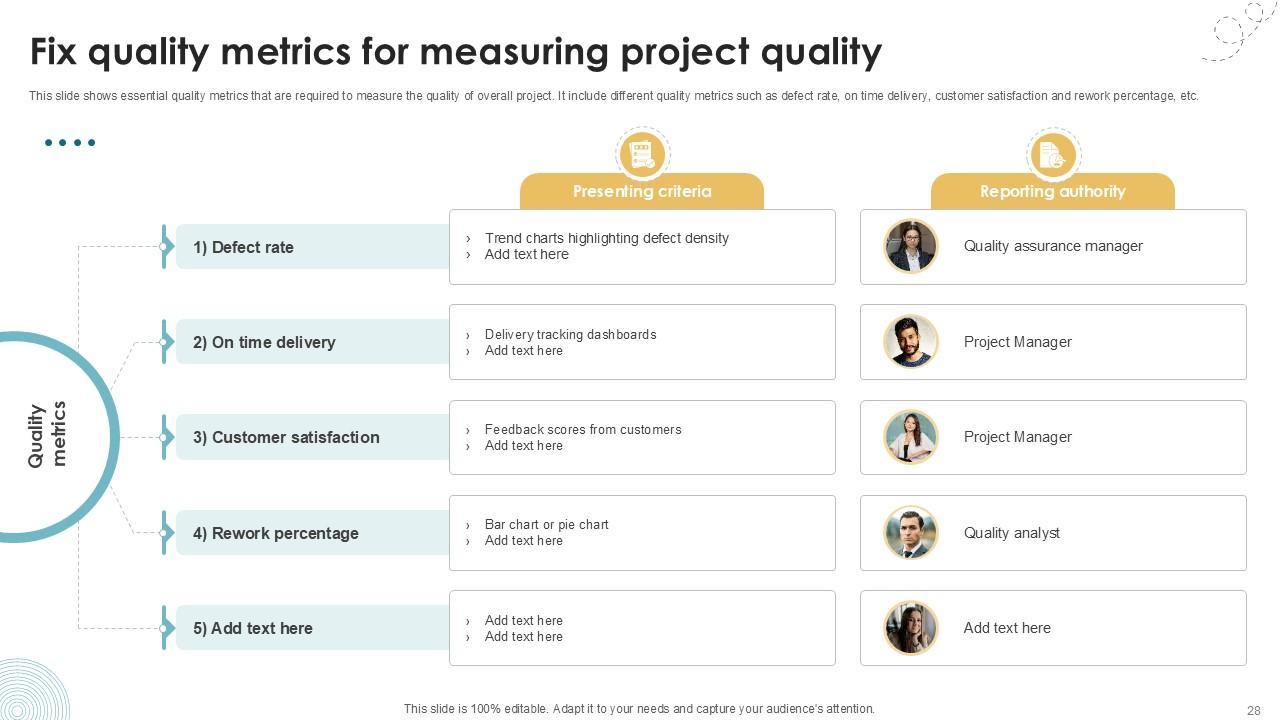Select the 4) Rework percentage label
The height and width of the screenshot is (720, 1280).
275,533
